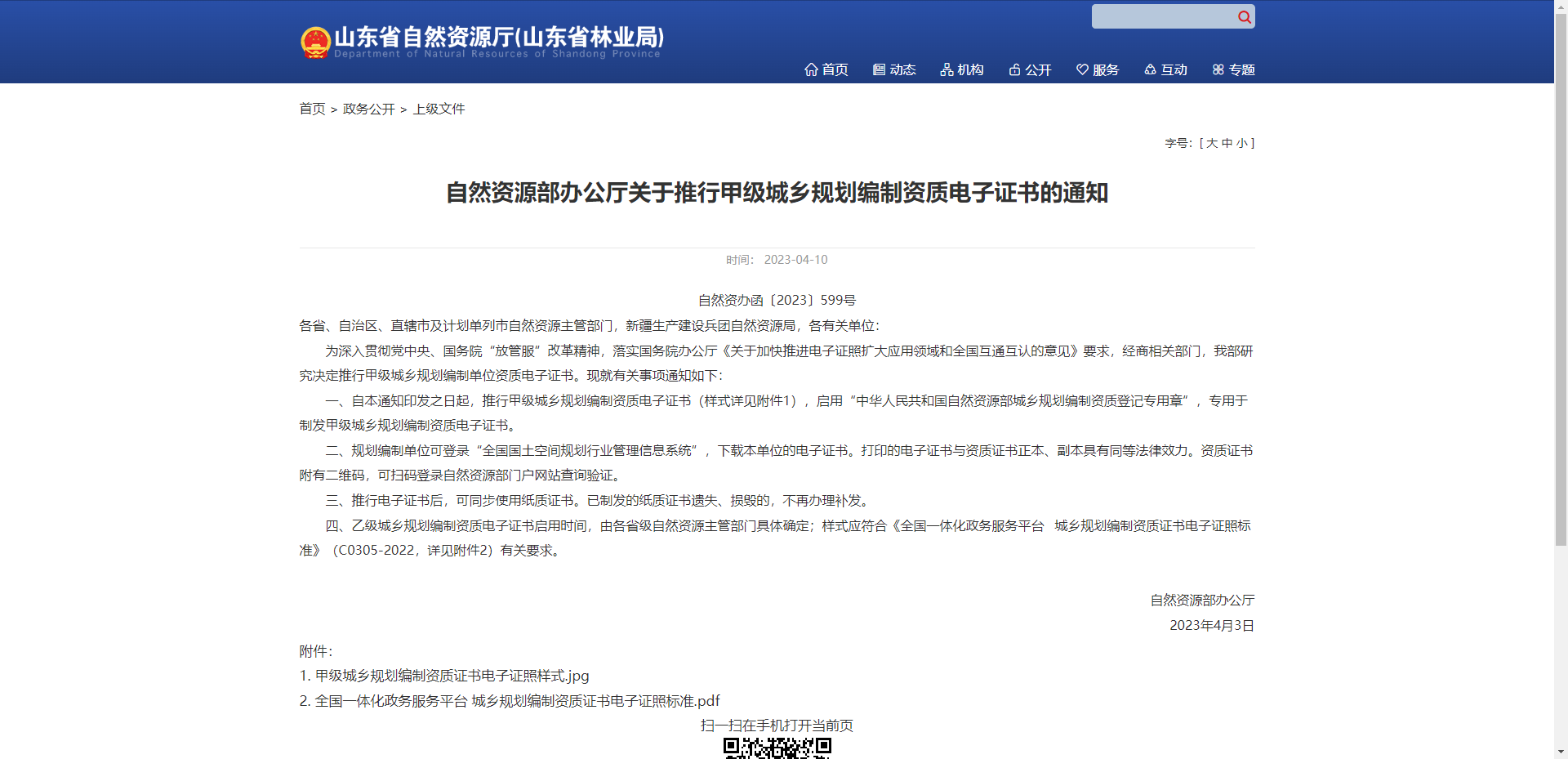Set font size to 中 (medium)
The width and height of the screenshot is (1568, 759).
pos(1227,143)
